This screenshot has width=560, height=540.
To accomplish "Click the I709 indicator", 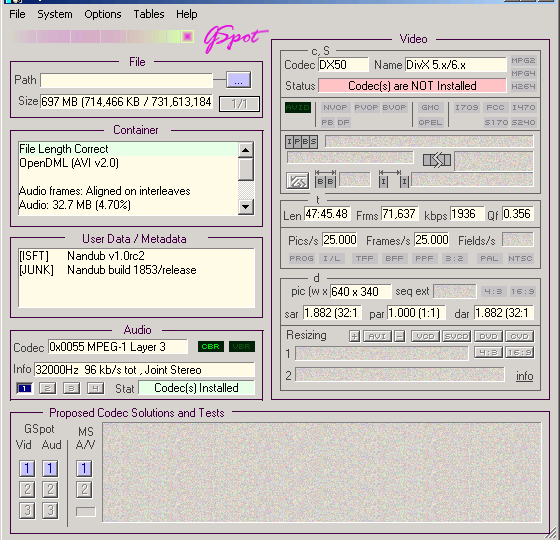I will 466,108.
